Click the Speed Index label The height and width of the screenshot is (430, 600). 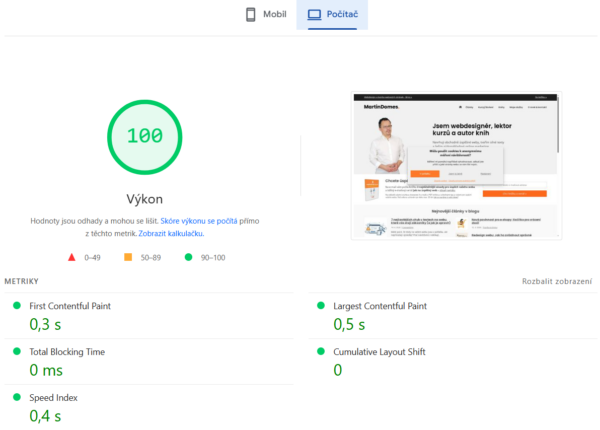53,398
